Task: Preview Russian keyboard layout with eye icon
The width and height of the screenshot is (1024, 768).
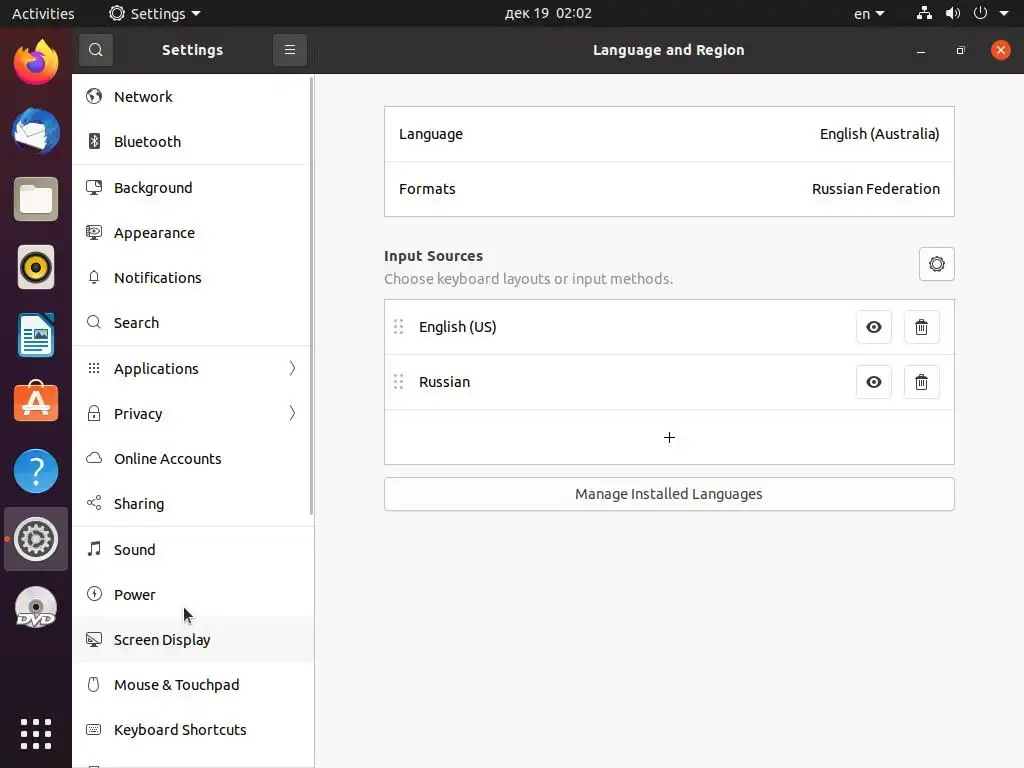Action: [873, 382]
